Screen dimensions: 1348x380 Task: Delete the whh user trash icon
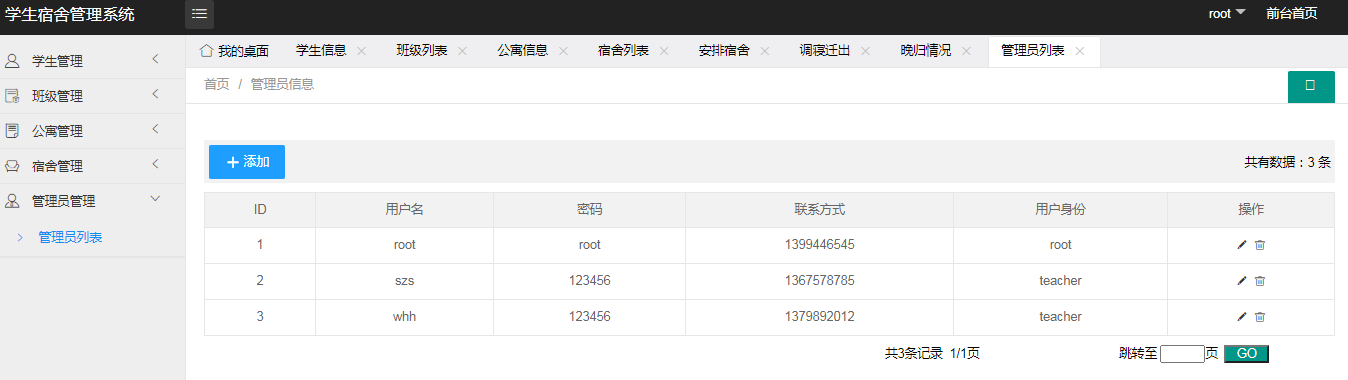click(x=1260, y=317)
